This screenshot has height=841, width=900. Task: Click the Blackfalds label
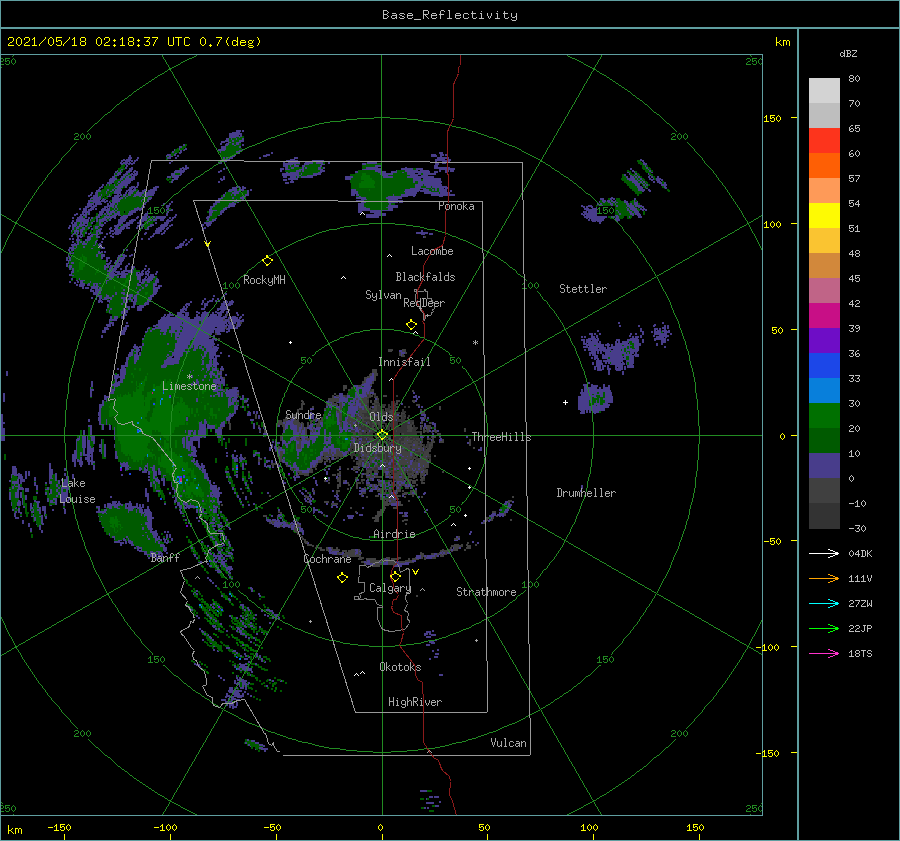click(x=425, y=277)
